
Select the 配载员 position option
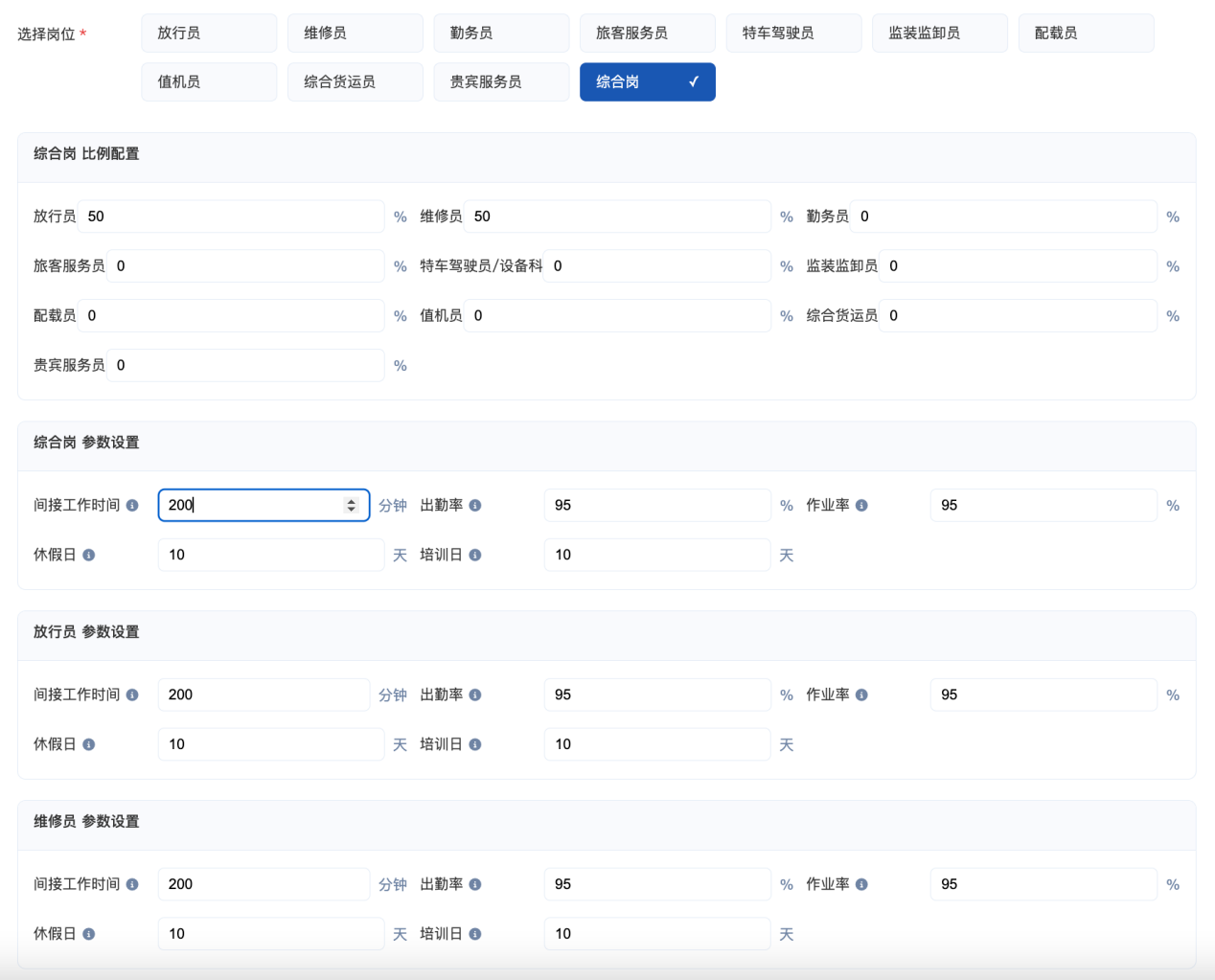(x=1086, y=33)
